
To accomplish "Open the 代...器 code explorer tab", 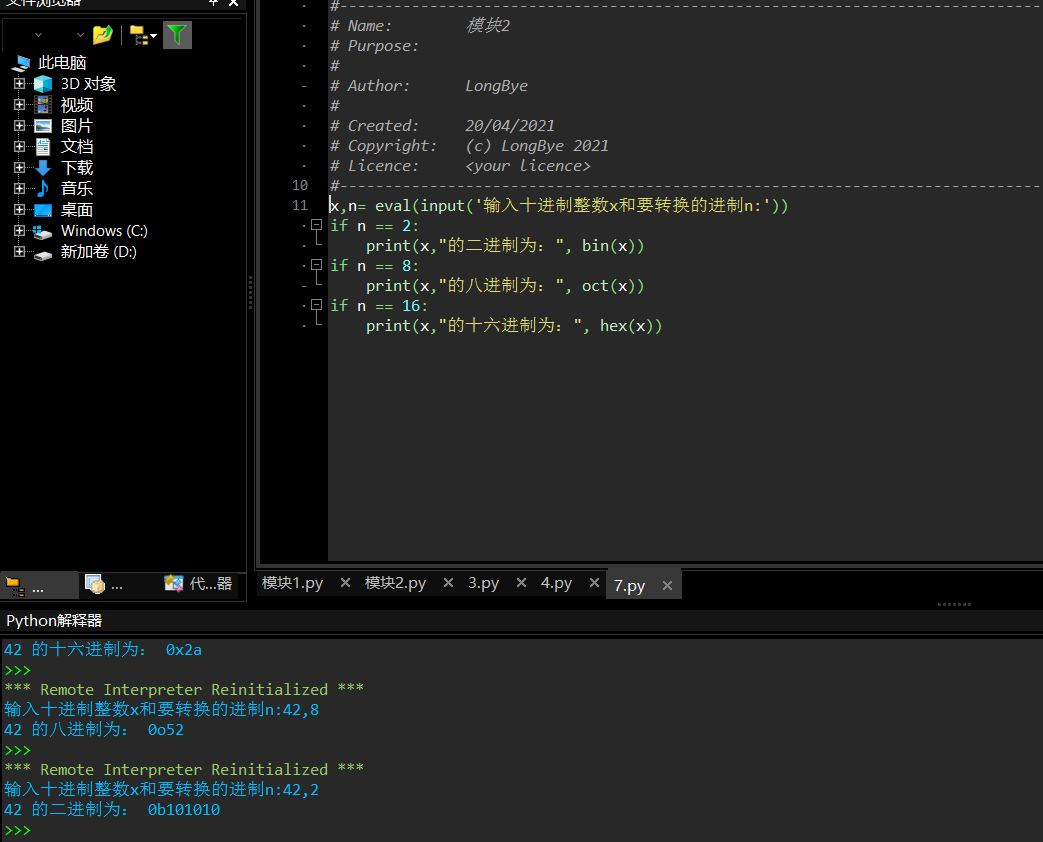I will click(198, 584).
